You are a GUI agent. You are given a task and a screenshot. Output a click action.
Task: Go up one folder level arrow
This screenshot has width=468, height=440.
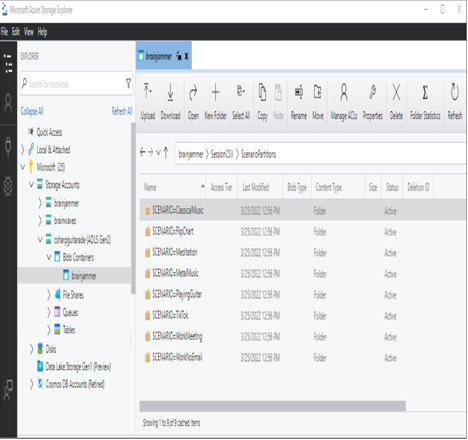166,153
